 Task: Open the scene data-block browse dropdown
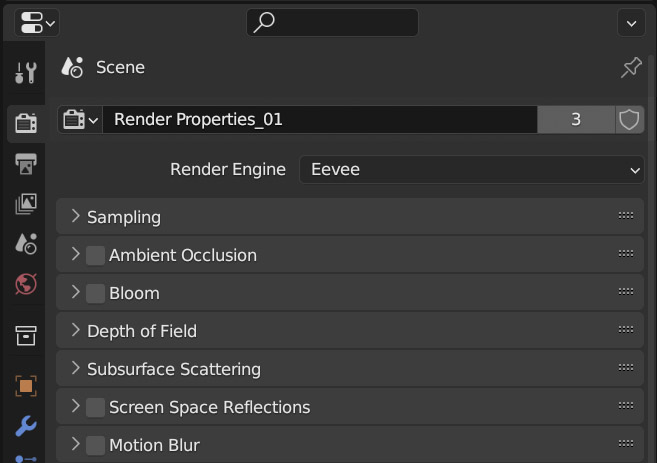coord(80,120)
